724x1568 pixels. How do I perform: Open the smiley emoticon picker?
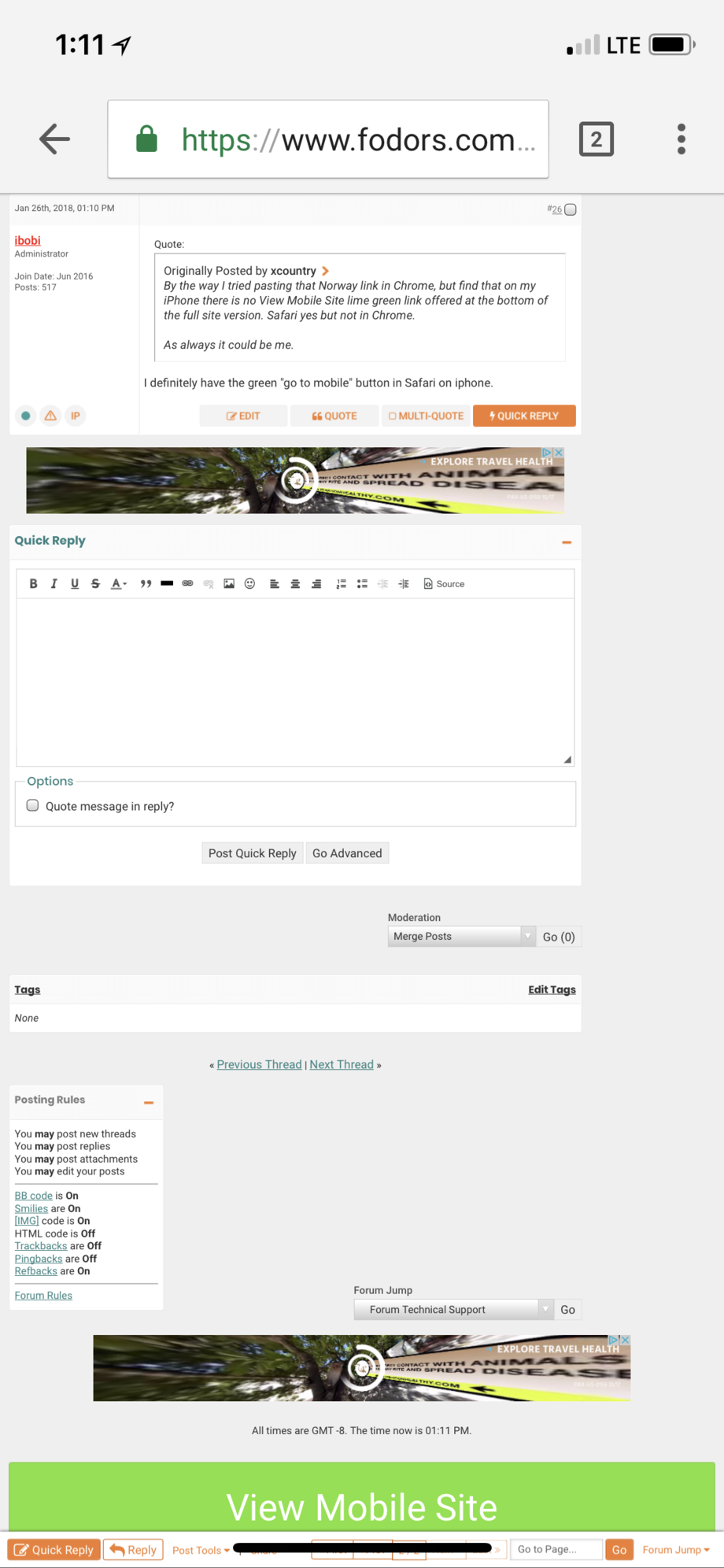pyautogui.click(x=249, y=583)
